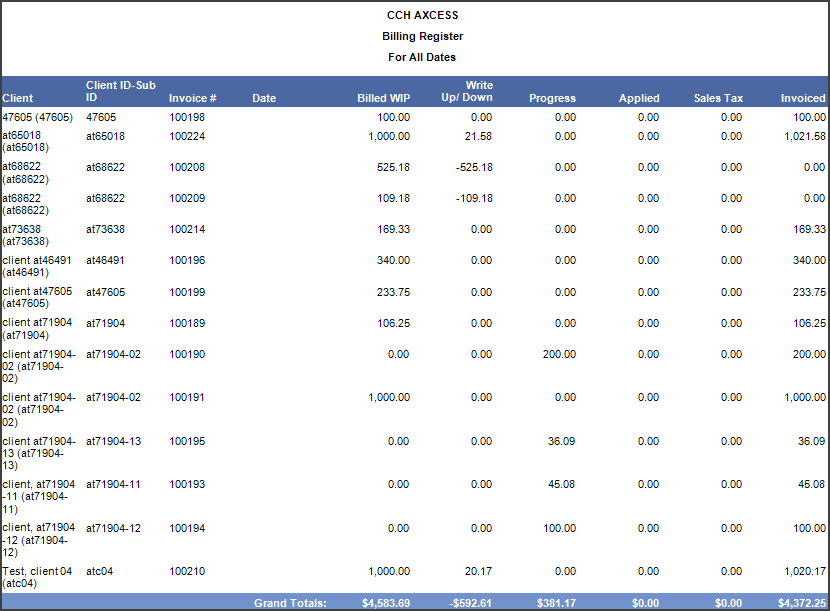Viewport: 830px width, 611px height.
Task: Open invoice link 100214
Action: 186,229
